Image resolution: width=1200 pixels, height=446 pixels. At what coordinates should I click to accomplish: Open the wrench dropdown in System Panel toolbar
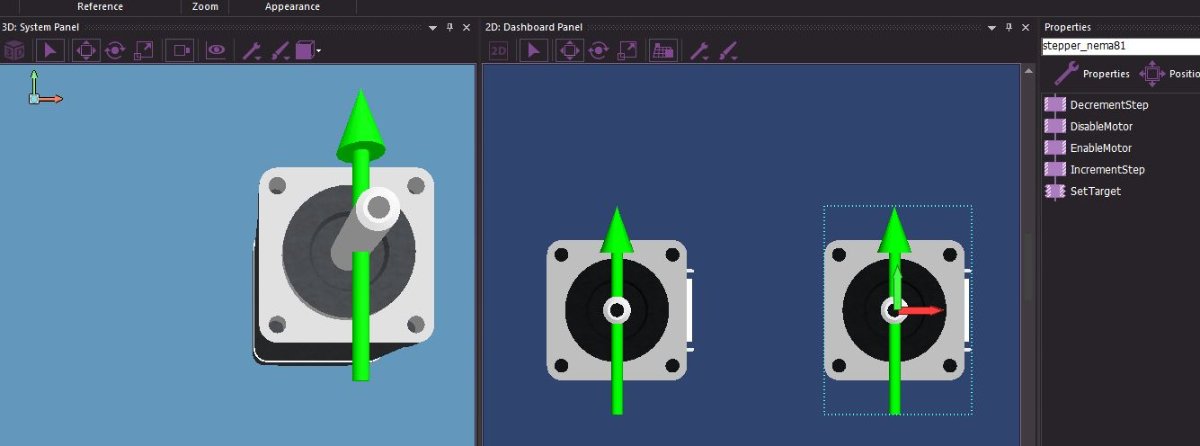(253, 50)
